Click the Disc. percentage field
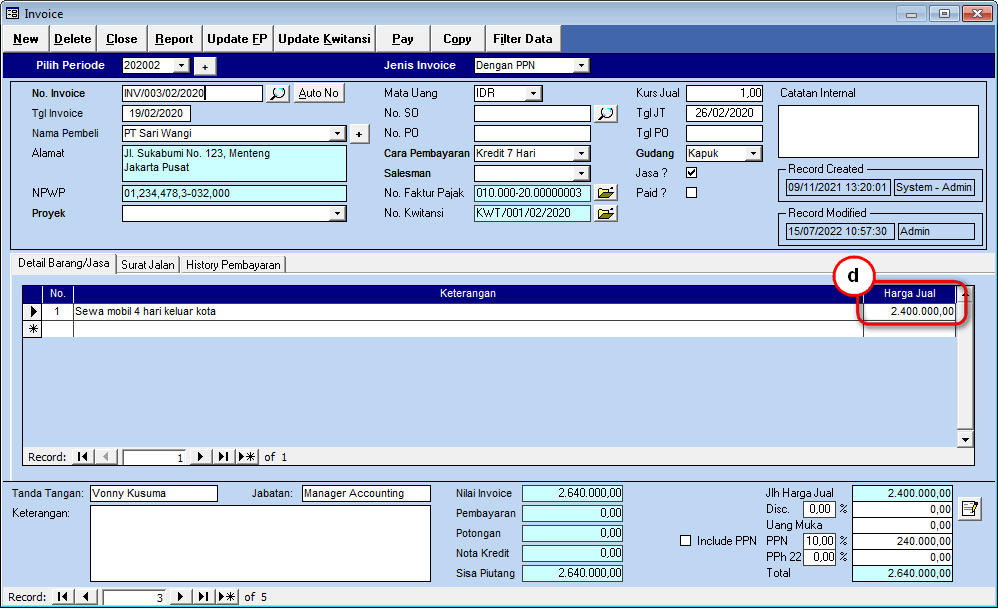Viewport: 998px width, 608px height. coord(819,509)
